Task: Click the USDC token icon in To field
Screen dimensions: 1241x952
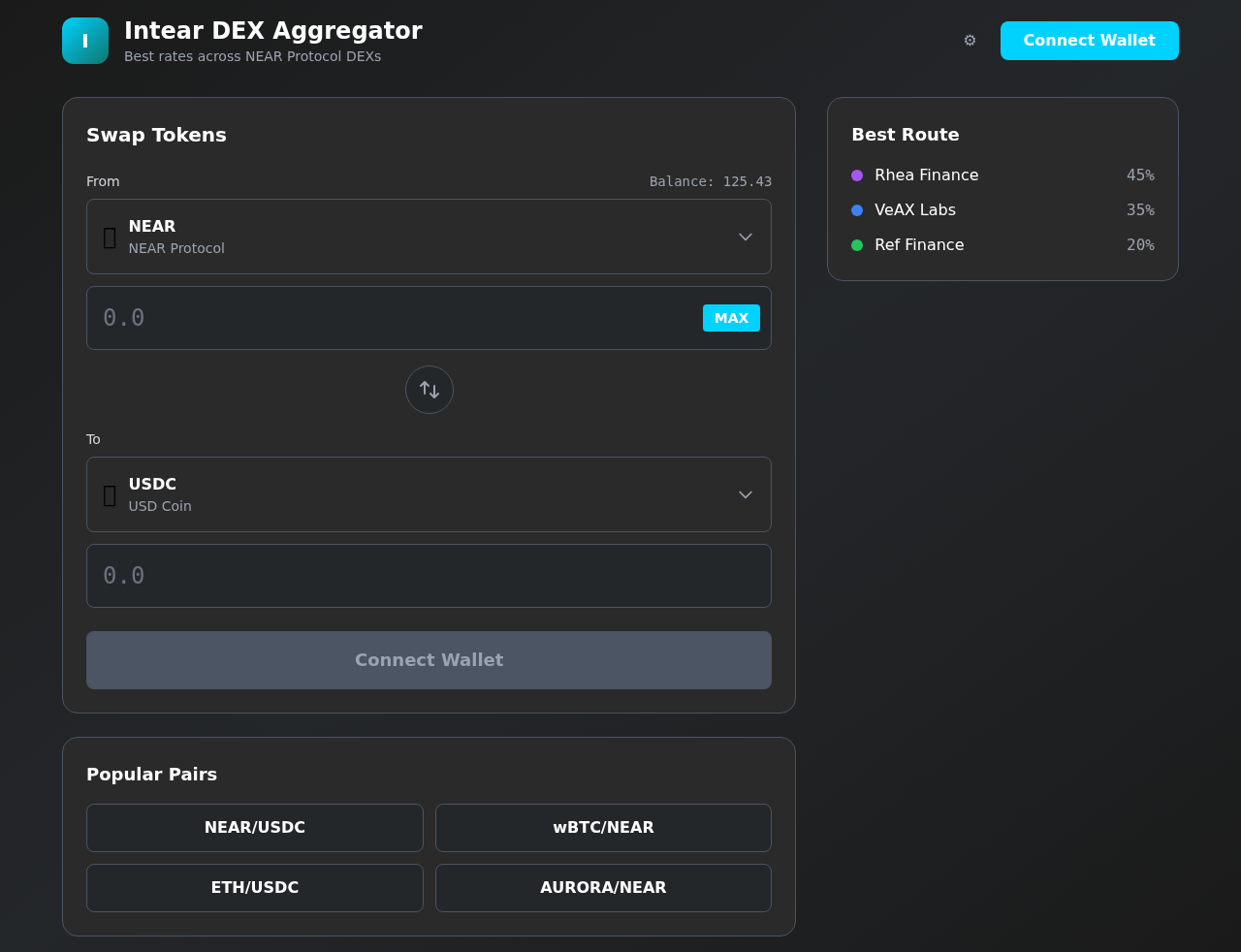Action: tap(110, 494)
